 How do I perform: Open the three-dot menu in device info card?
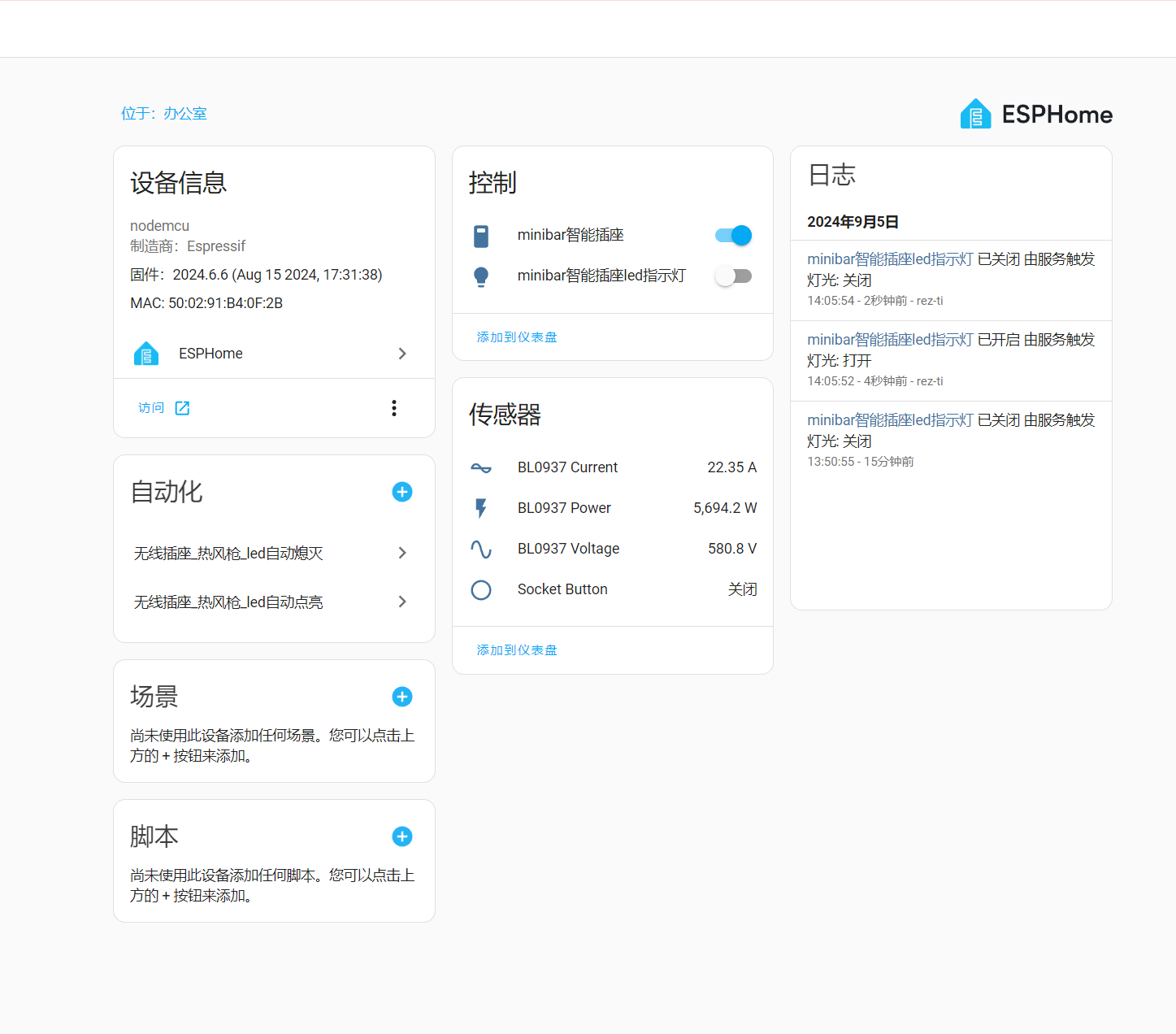pyautogui.click(x=394, y=408)
